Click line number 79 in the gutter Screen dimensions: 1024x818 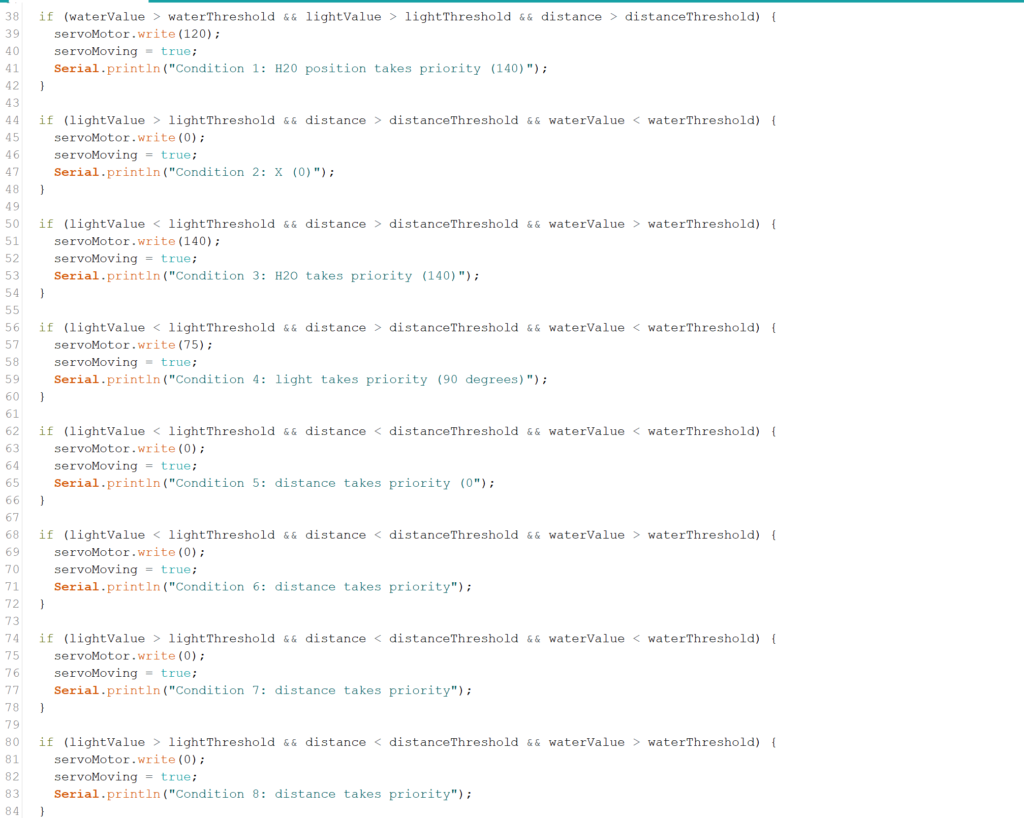click(12, 725)
